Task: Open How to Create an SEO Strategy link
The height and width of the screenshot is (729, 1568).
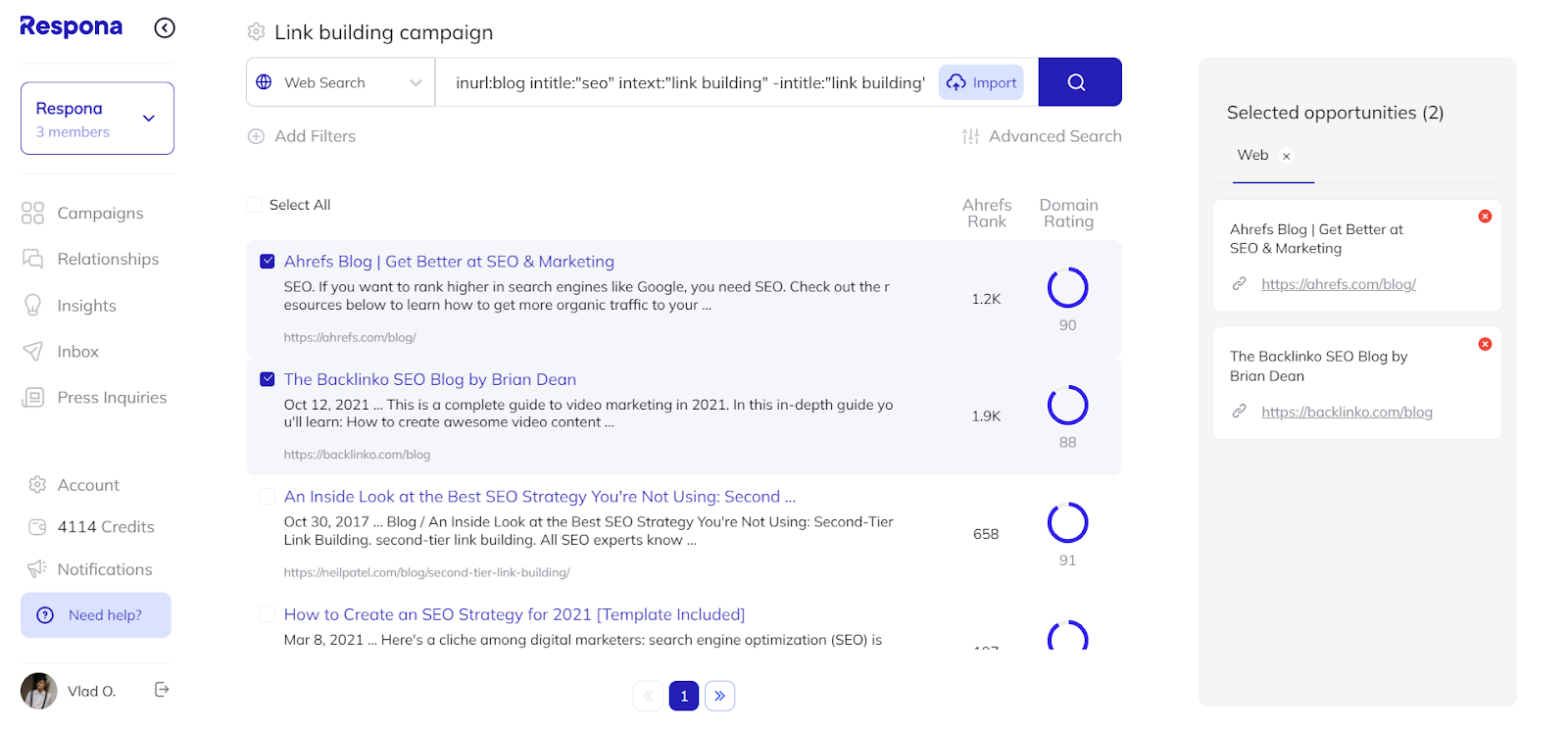Action: click(514, 614)
